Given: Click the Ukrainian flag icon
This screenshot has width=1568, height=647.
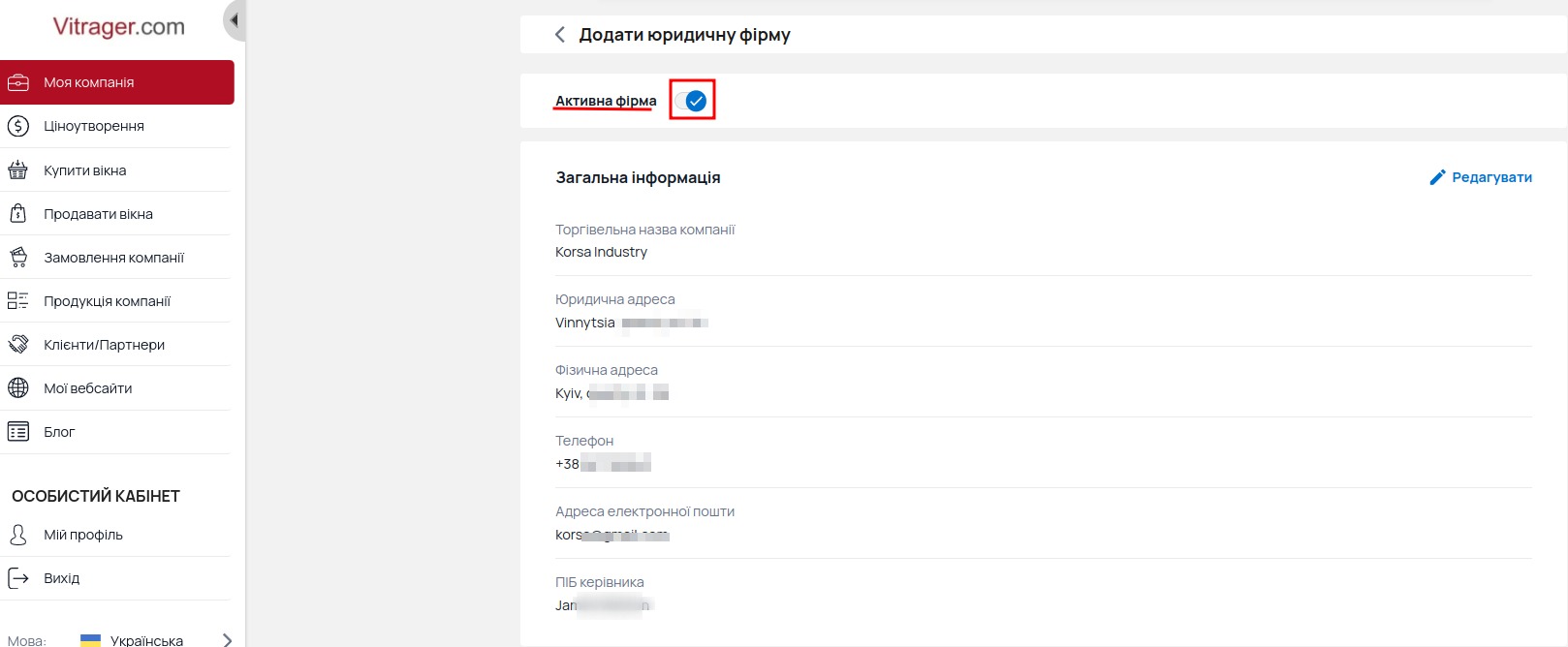Looking at the screenshot, I should pyautogui.click(x=90, y=640).
